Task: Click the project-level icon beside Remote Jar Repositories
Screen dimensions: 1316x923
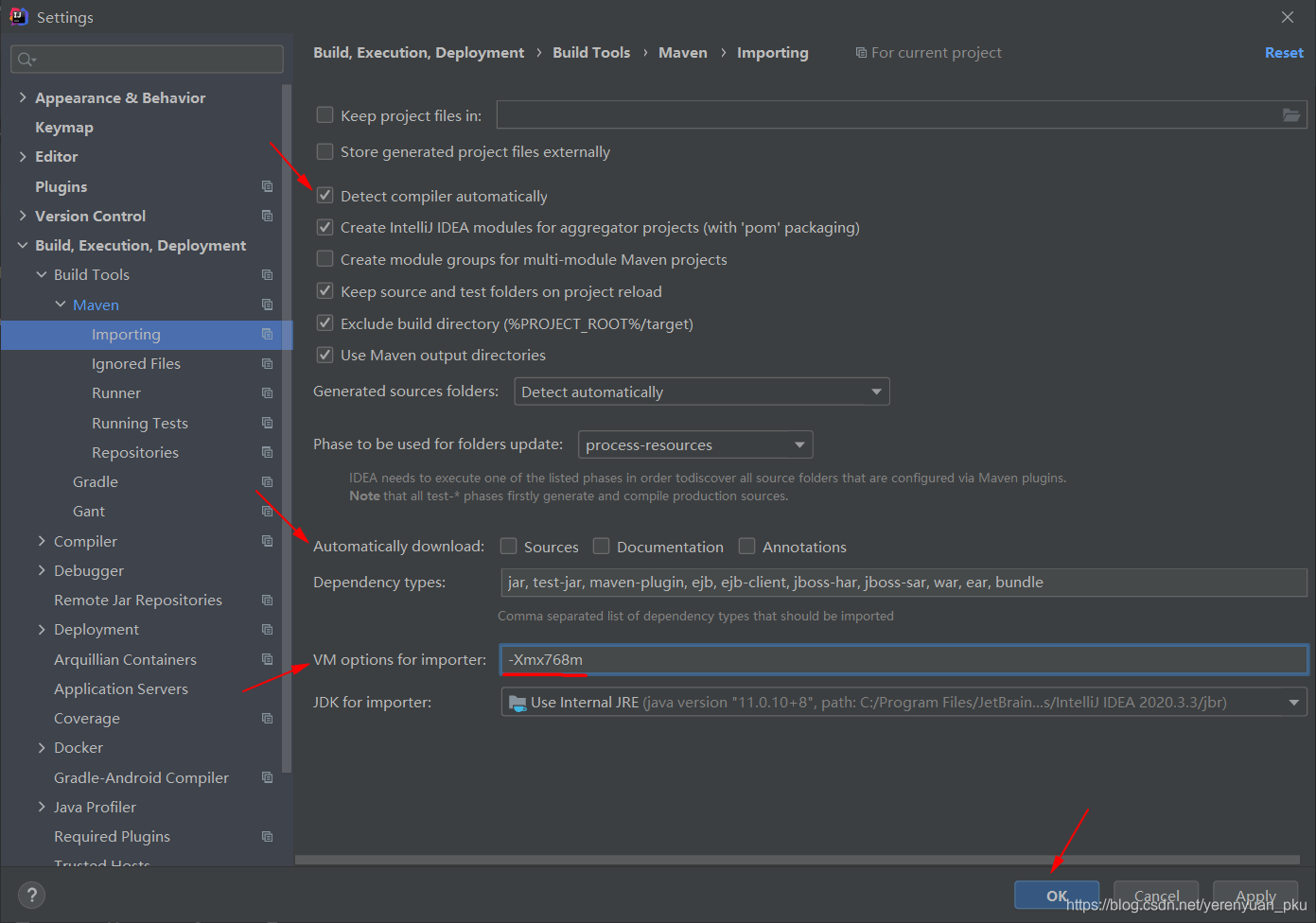Action: (x=267, y=600)
